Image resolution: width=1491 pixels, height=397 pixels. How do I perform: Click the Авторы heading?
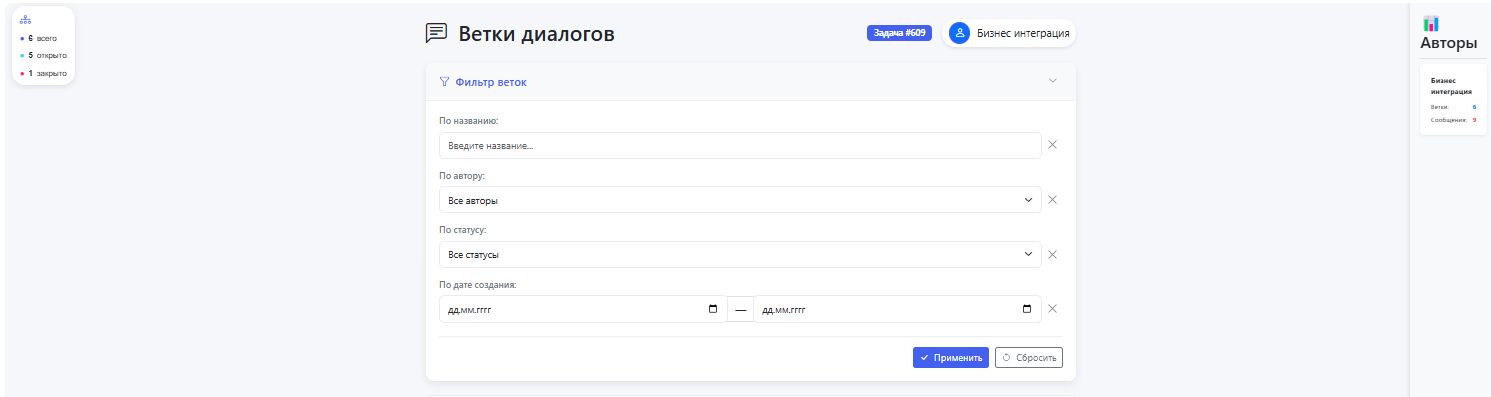[1449, 43]
